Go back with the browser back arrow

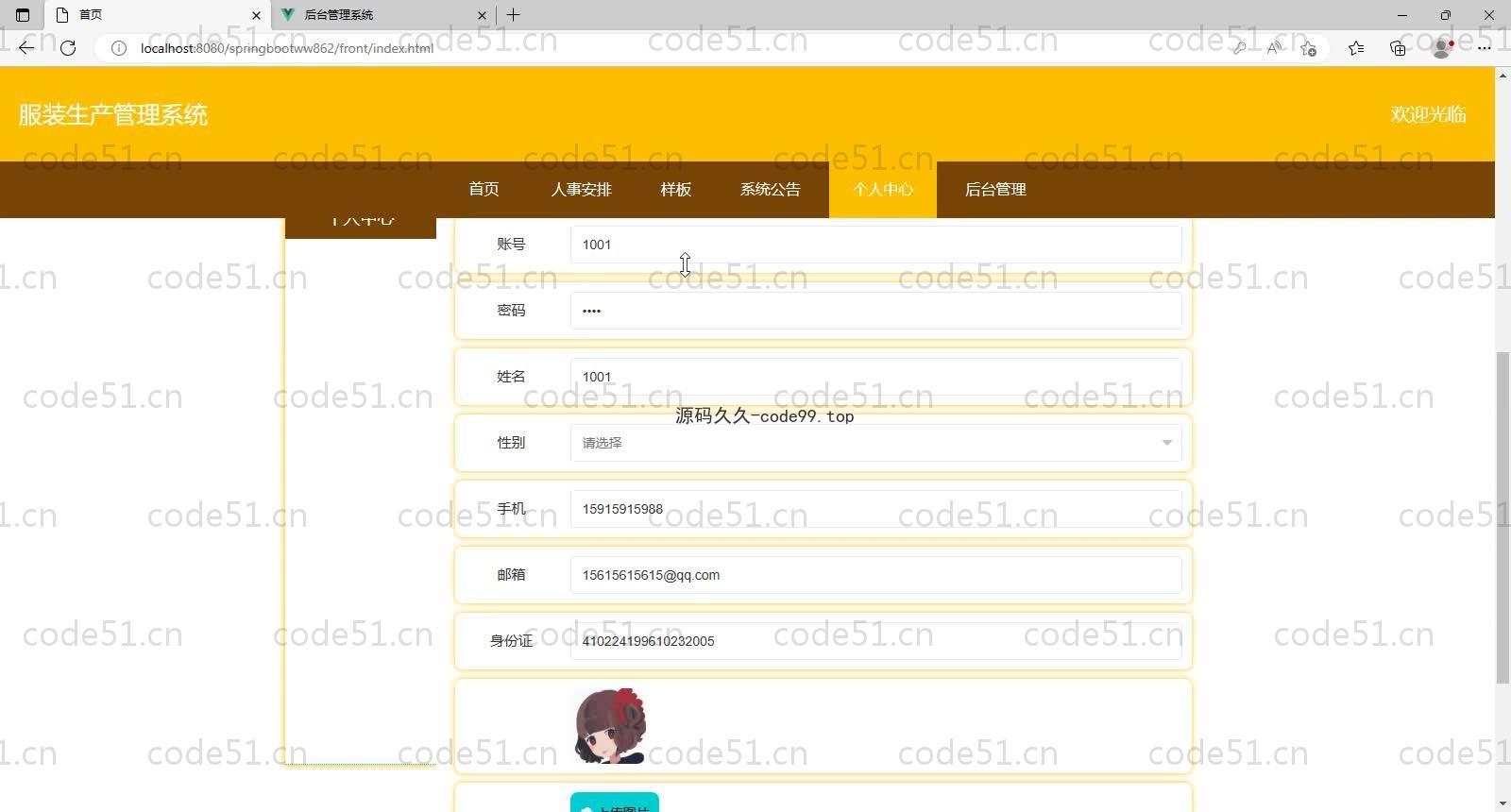26,47
